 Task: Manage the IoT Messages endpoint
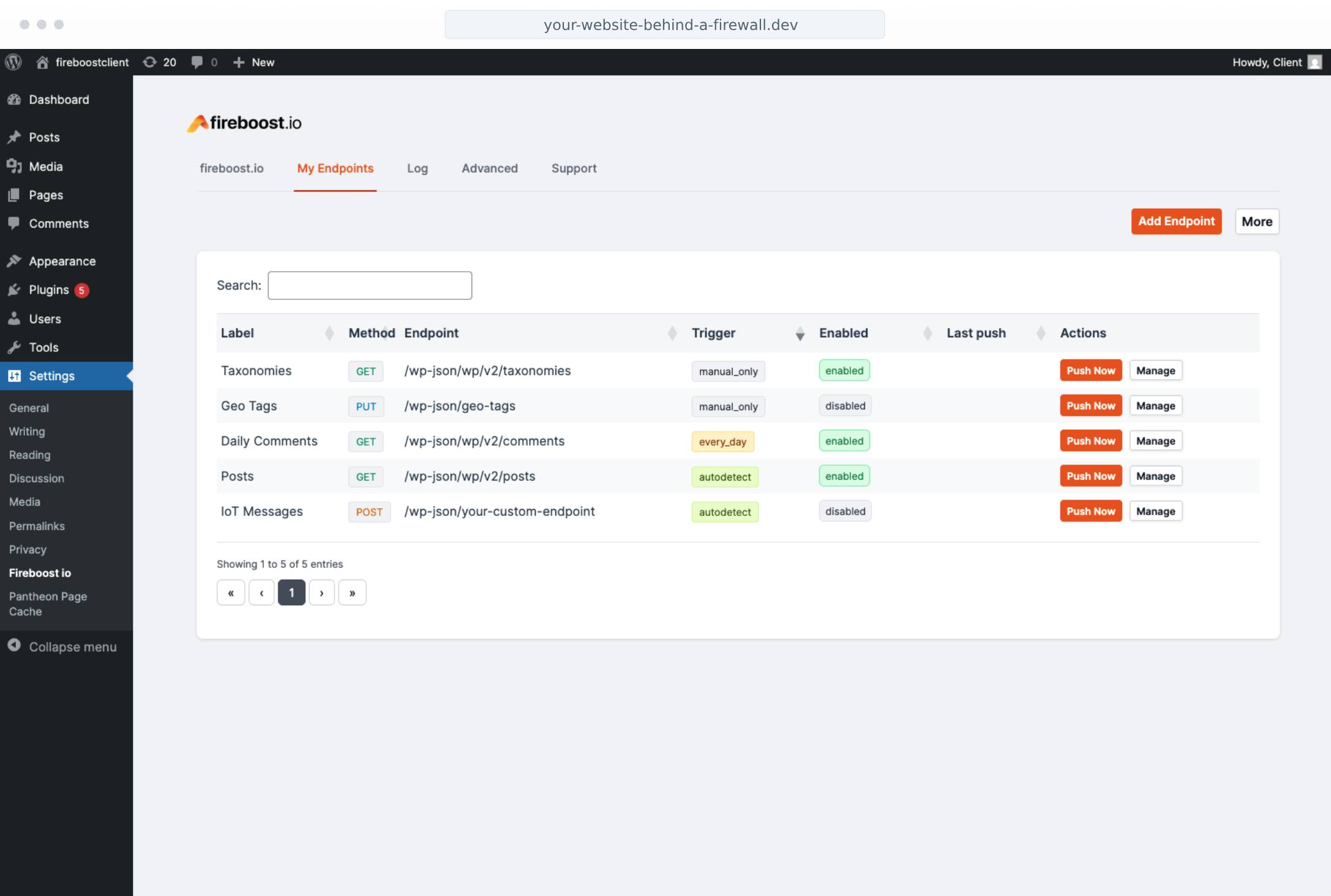[x=1155, y=511]
